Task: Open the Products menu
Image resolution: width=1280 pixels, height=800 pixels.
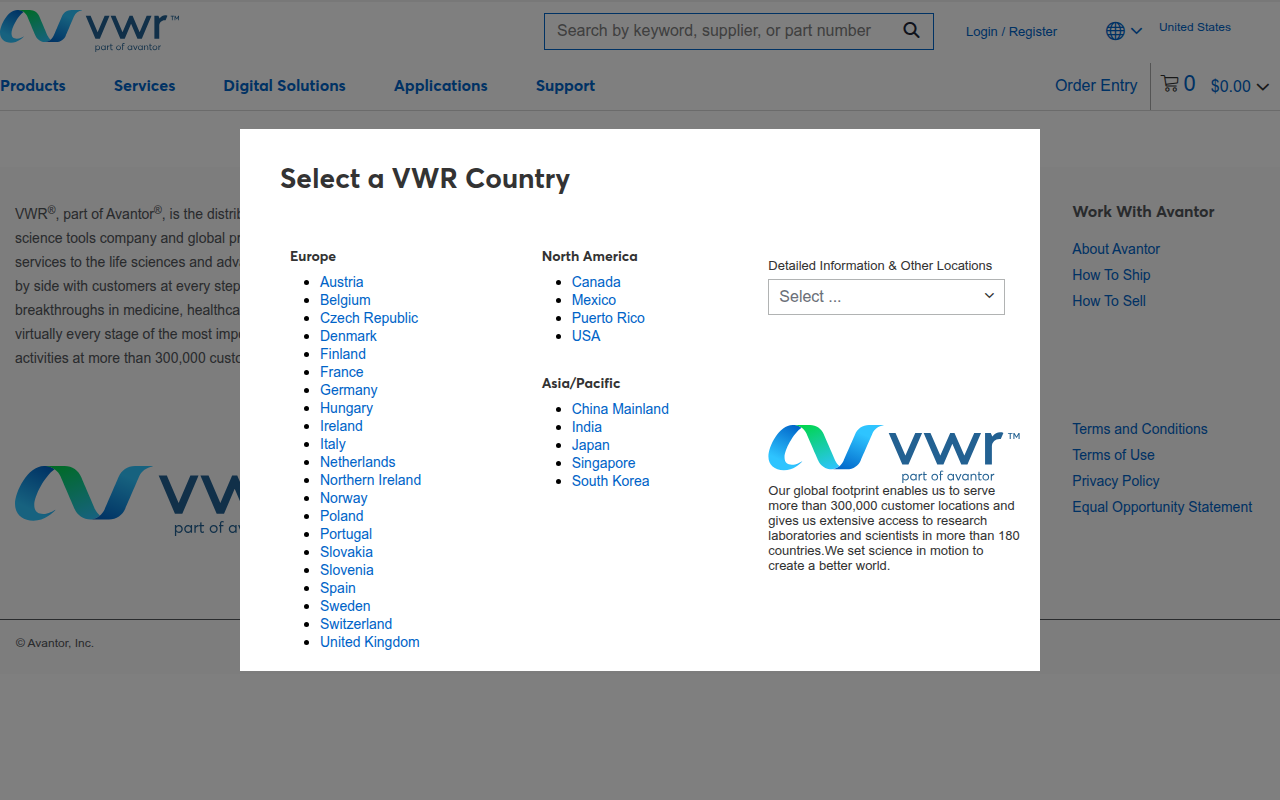Action: tap(33, 86)
